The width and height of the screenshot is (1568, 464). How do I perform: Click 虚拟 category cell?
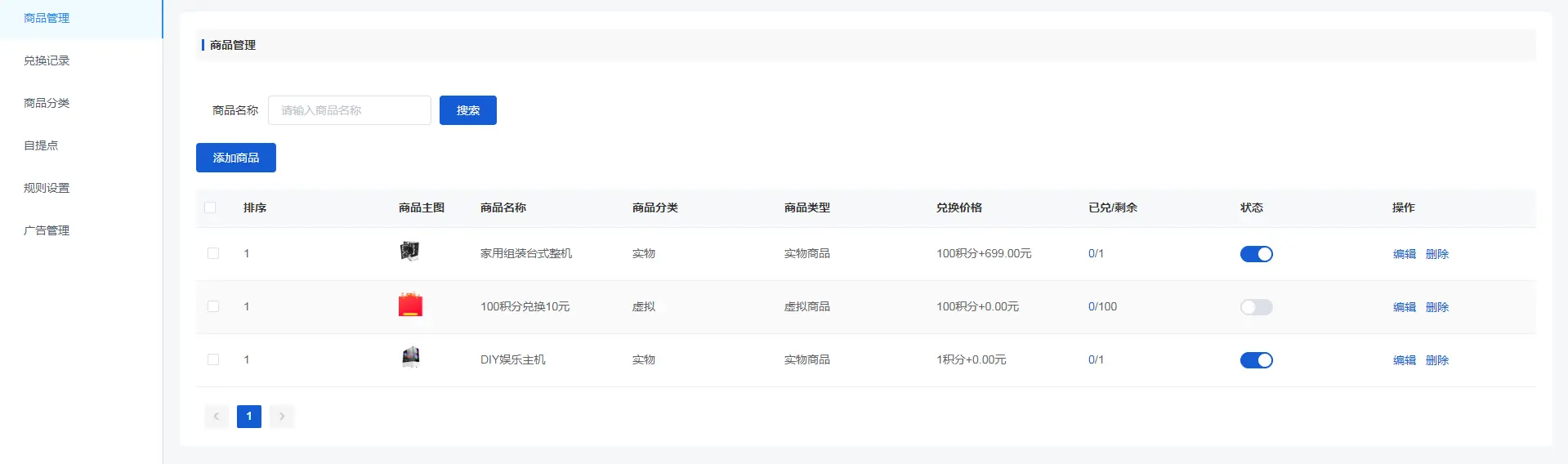[644, 306]
